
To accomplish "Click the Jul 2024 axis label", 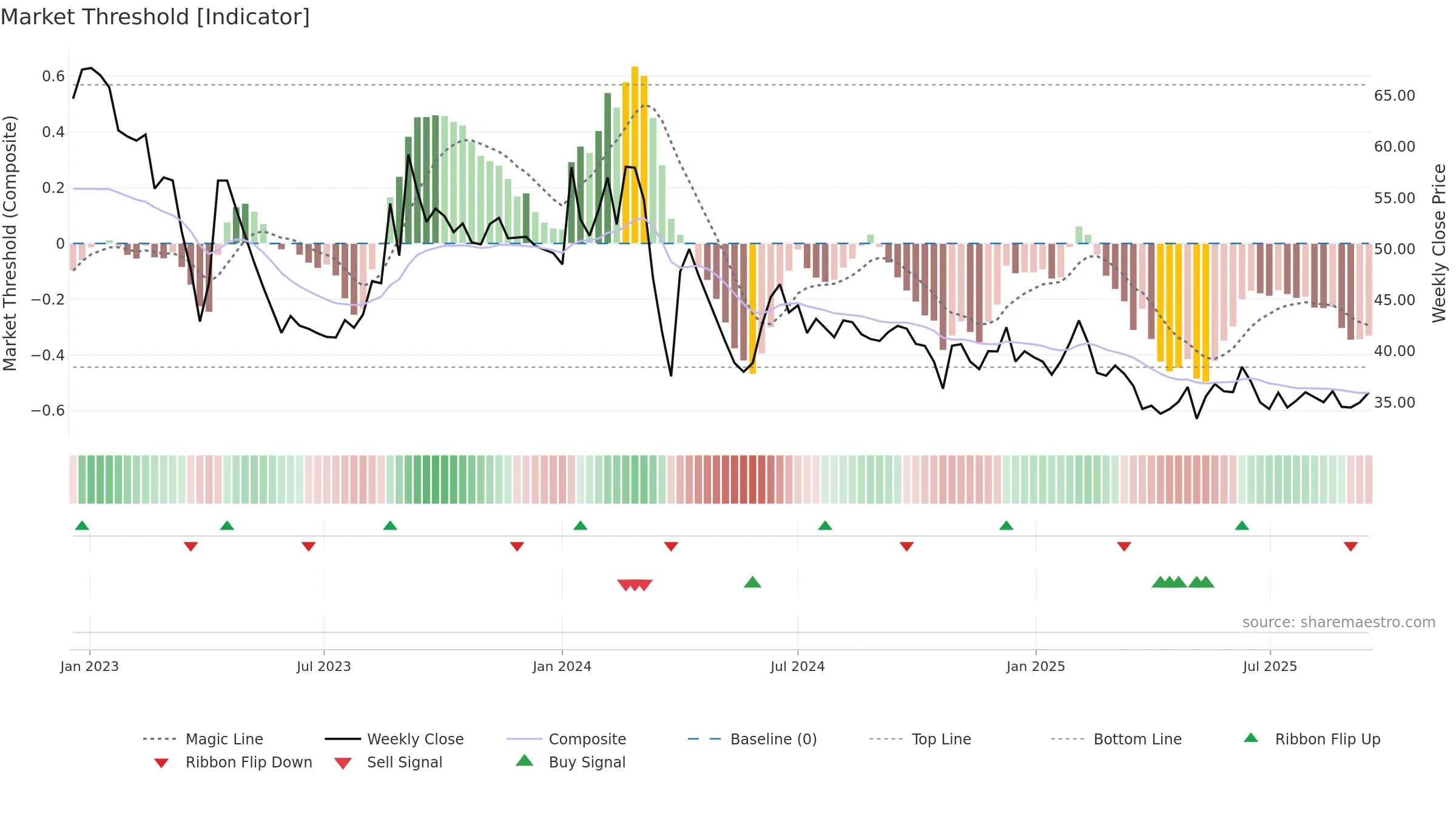I will pos(798,666).
